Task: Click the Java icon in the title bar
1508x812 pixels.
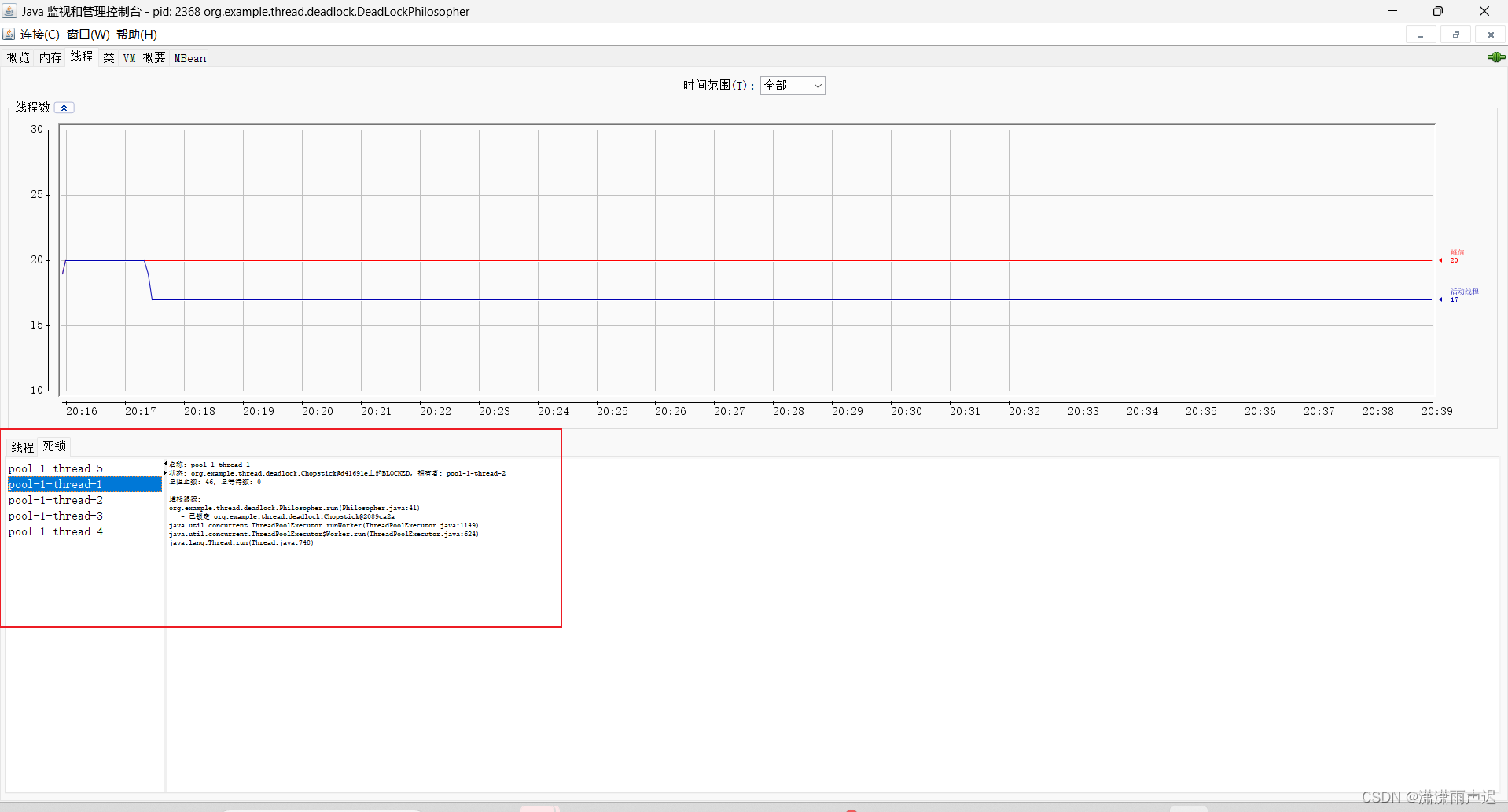Action: [x=9, y=11]
